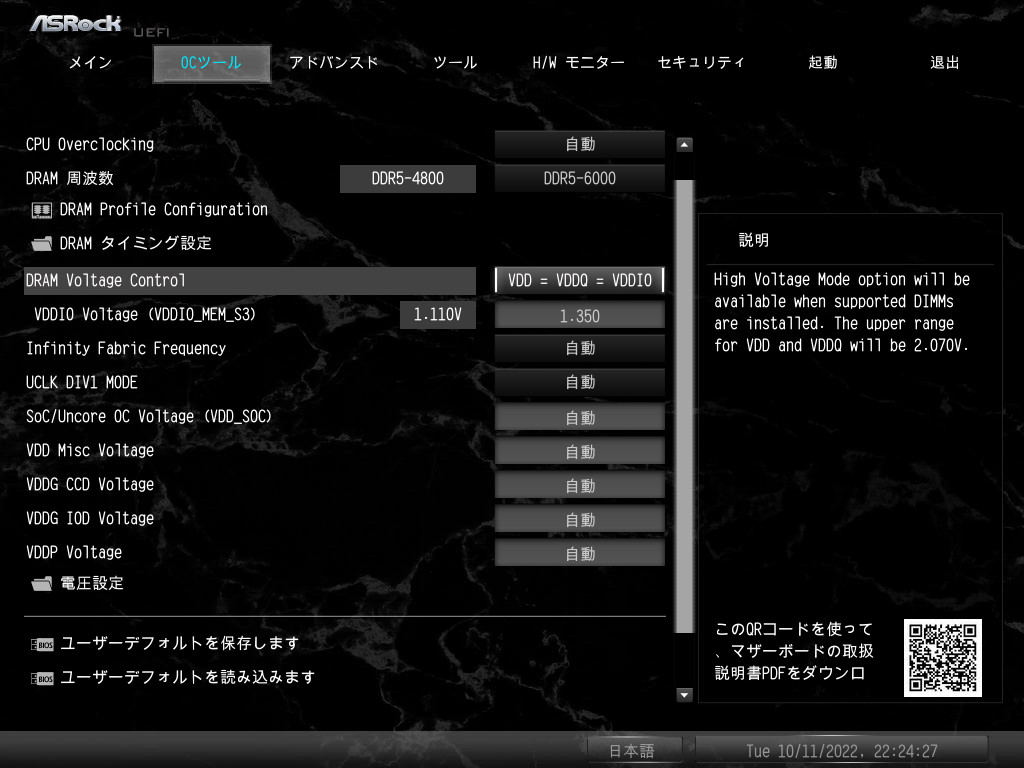Click the motherboard manual QR code

tap(942, 658)
